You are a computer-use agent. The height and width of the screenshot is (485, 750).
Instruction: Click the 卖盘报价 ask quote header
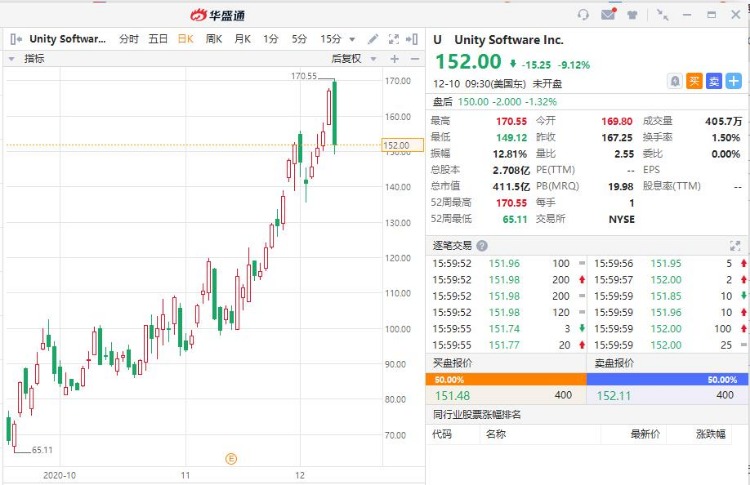click(614, 363)
